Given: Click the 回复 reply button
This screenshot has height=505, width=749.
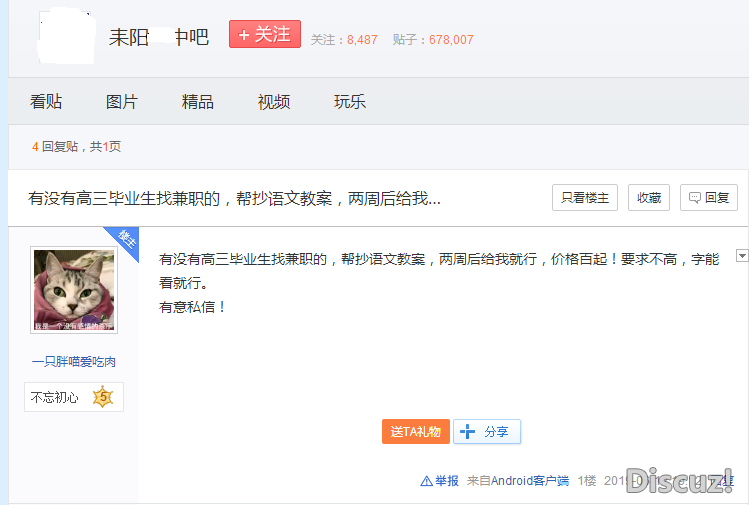Looking at the screenshot, I should [x=709, y=197].
